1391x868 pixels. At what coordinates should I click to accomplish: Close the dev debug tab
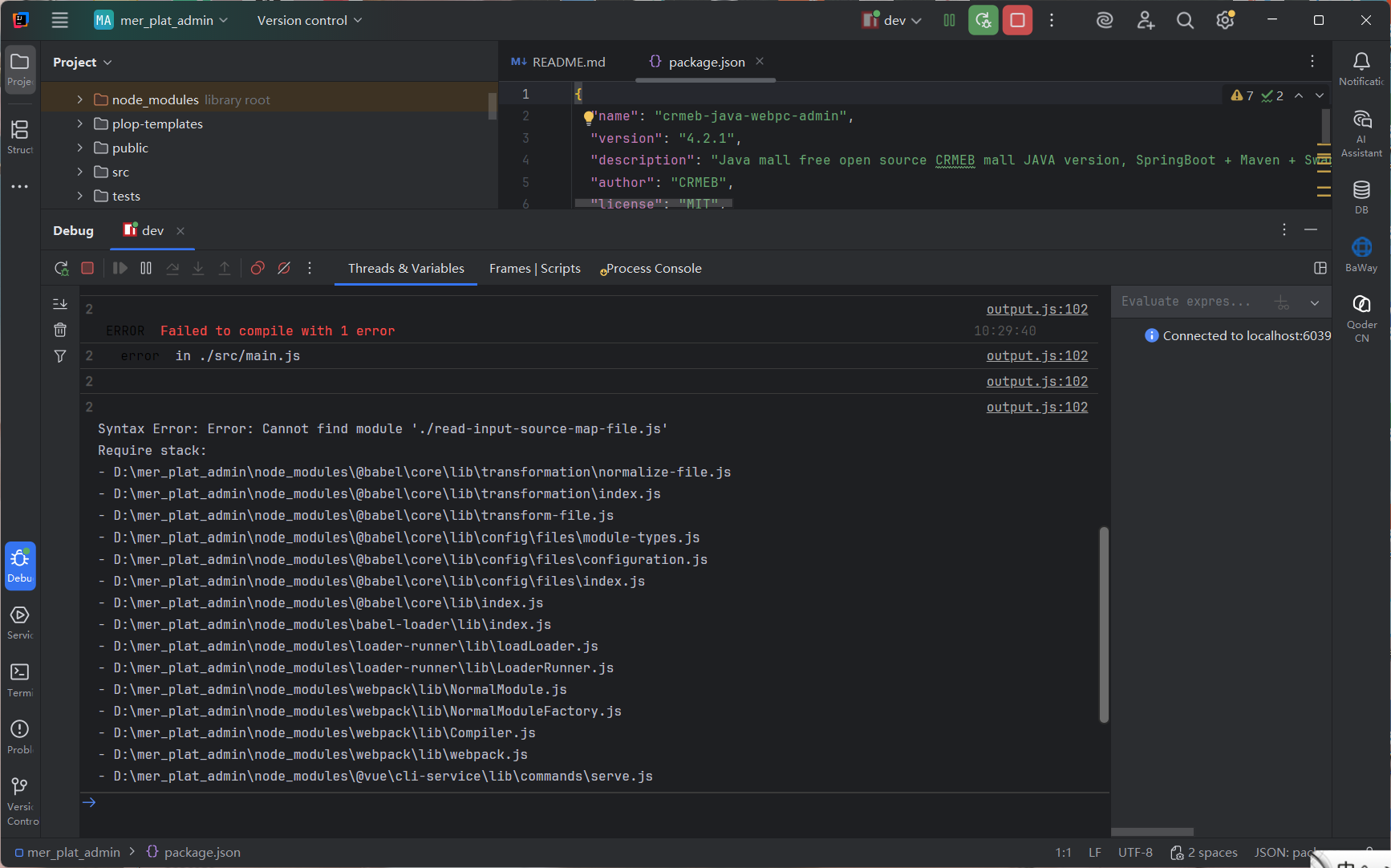180,231
